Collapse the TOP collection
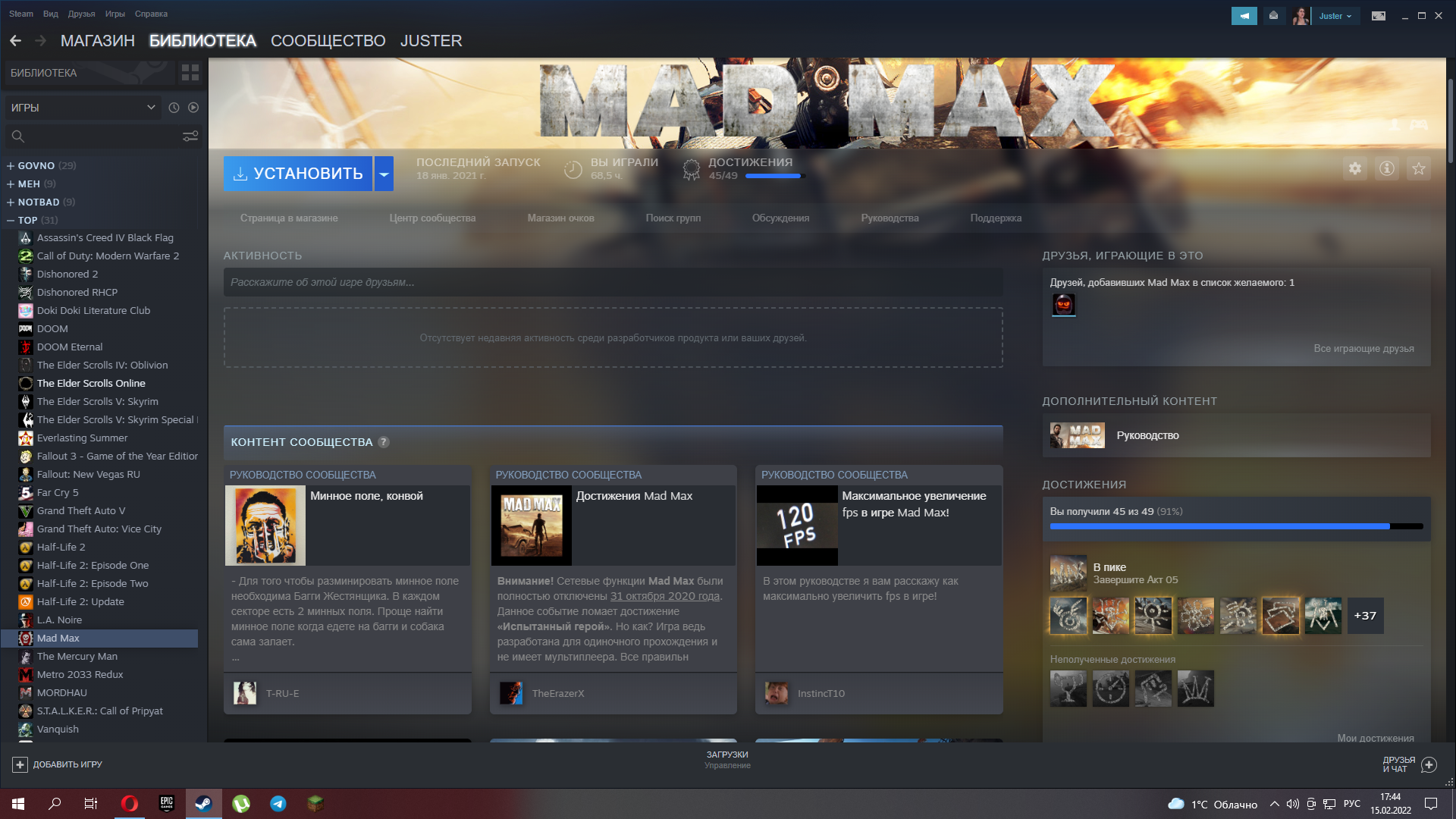 pyautogui.click(x=11, y=220)
